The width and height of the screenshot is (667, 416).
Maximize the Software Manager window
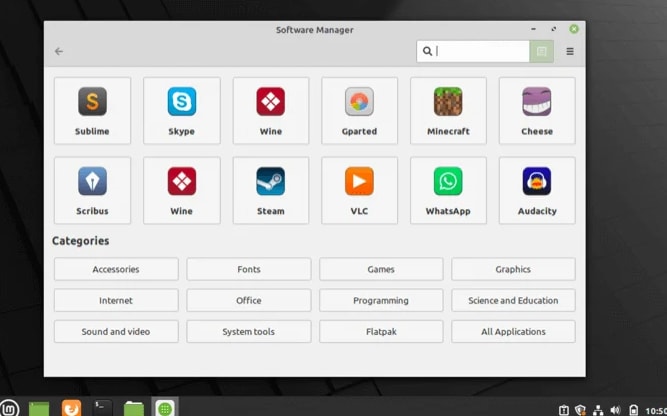pyautogui.click(x=553, y=29)
